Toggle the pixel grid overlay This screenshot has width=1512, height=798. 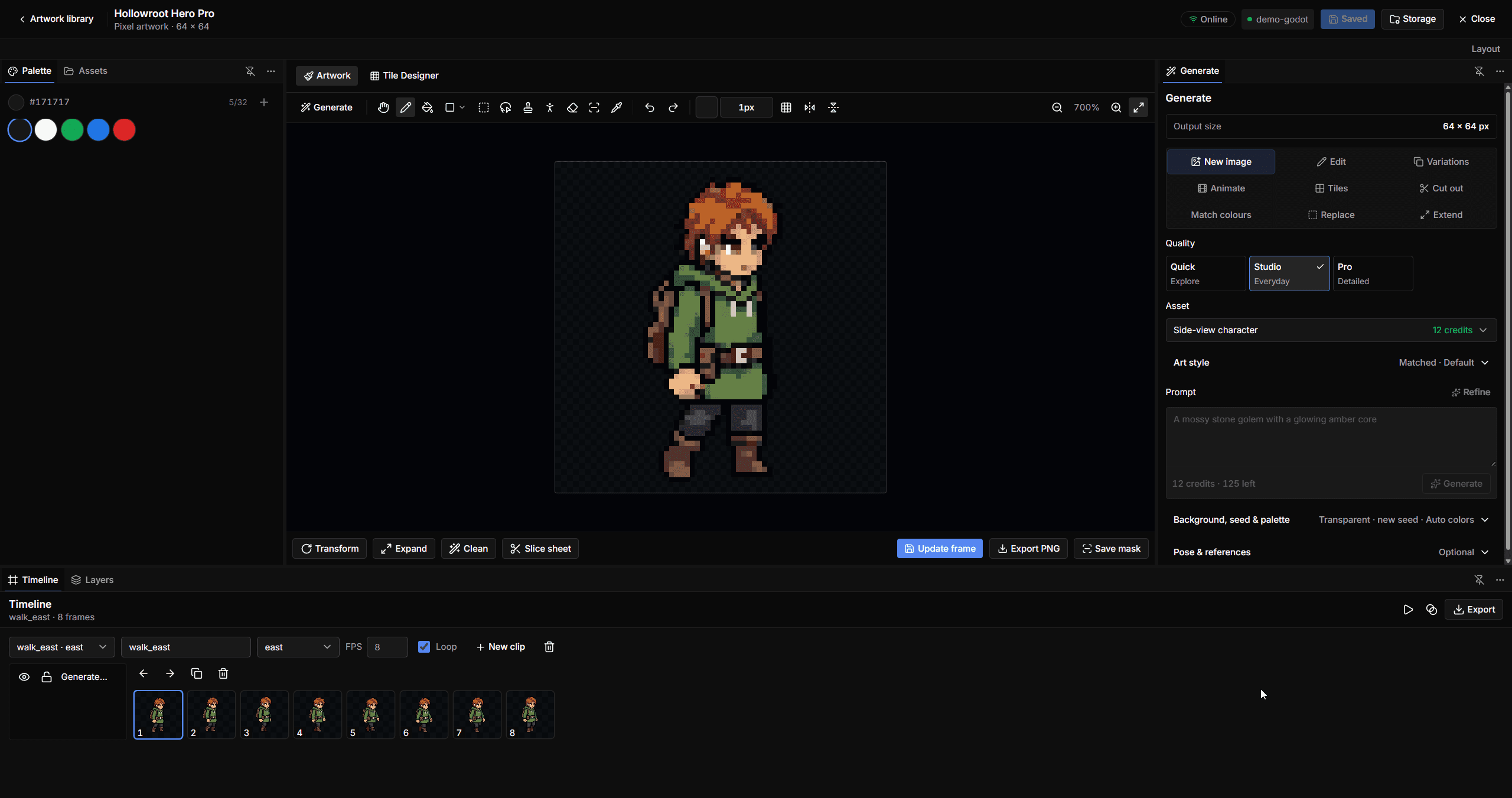click(786, 108)
